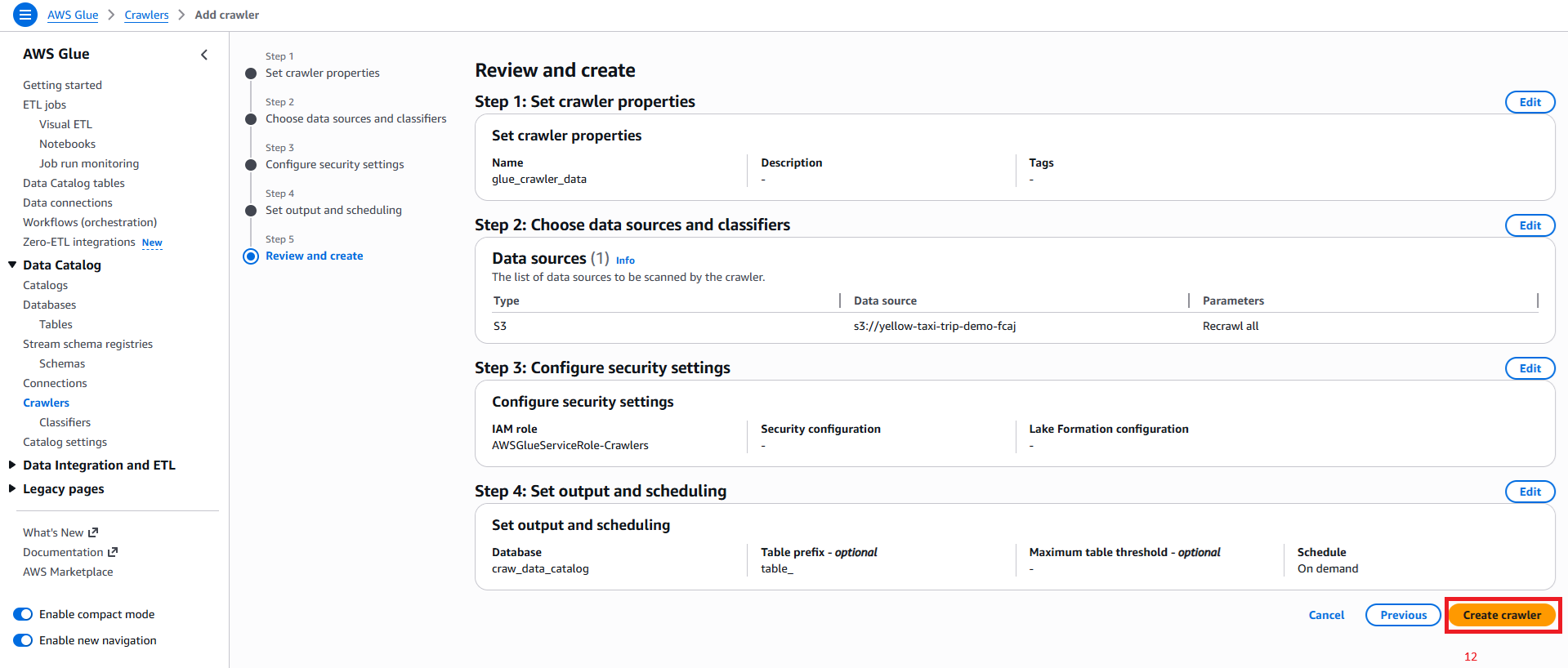Open Zero-ETL integrations page
The height and width of the screenshot is (668, 1568).
click(79, 242)
